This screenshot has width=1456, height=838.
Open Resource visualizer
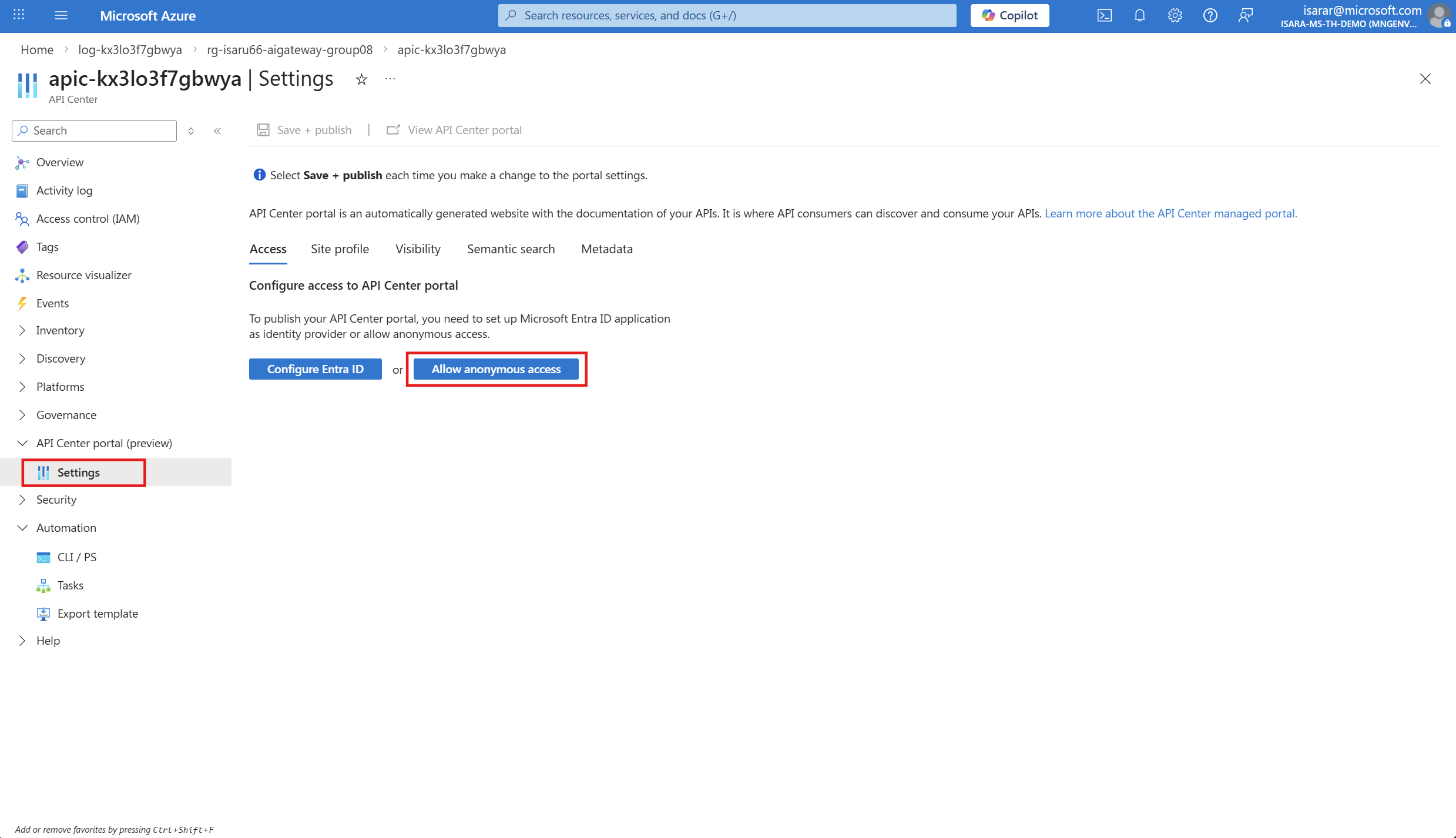[84, 275]
